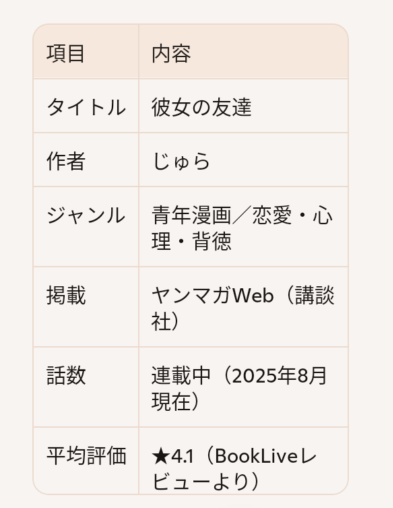Click the title text 彼女の友達
Viewport: 393px width, 508px height.
pyautogui.click(x=201, y=107)
